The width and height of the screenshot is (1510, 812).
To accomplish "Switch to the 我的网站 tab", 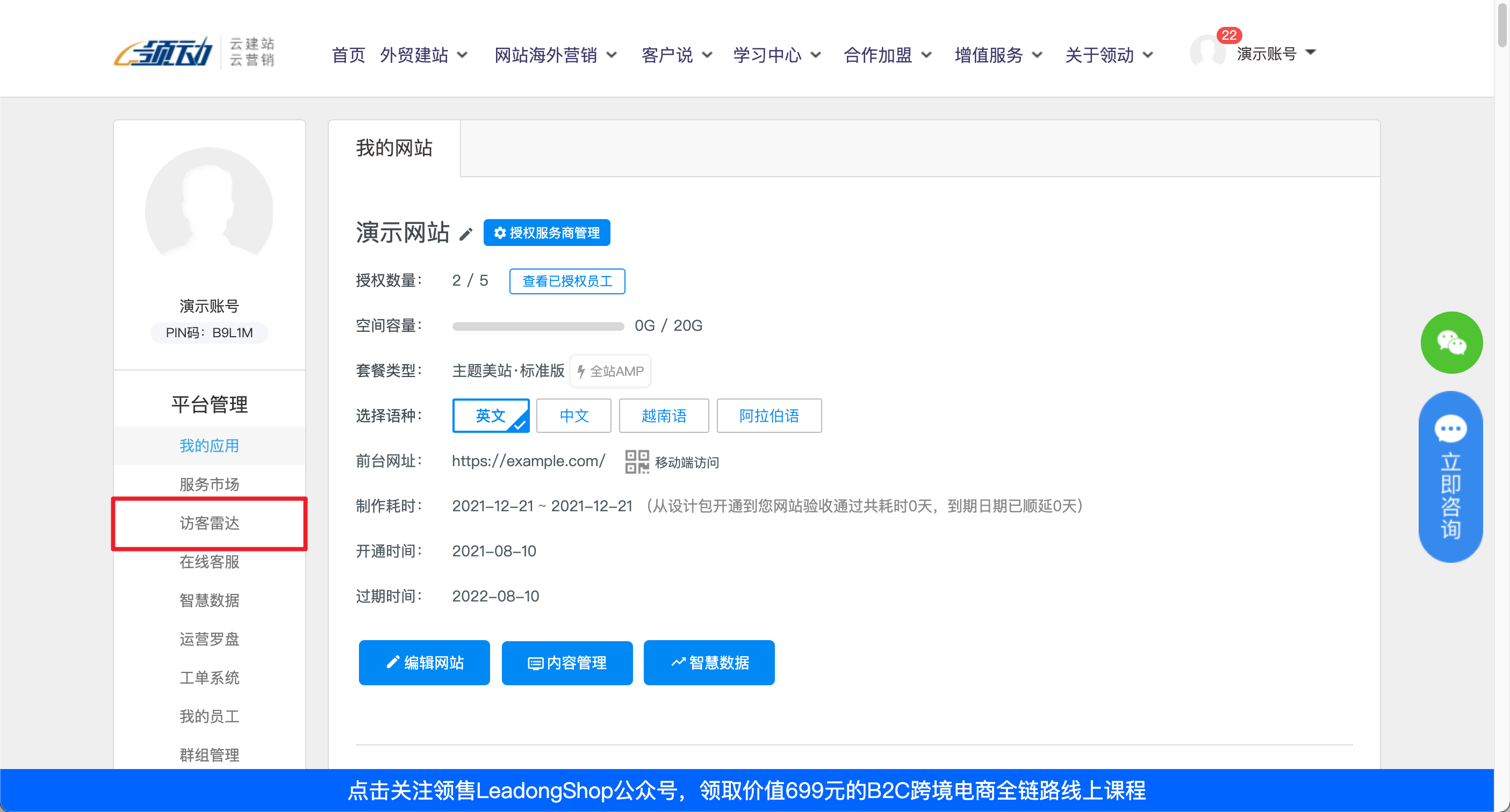I will (x=394, y=148).
